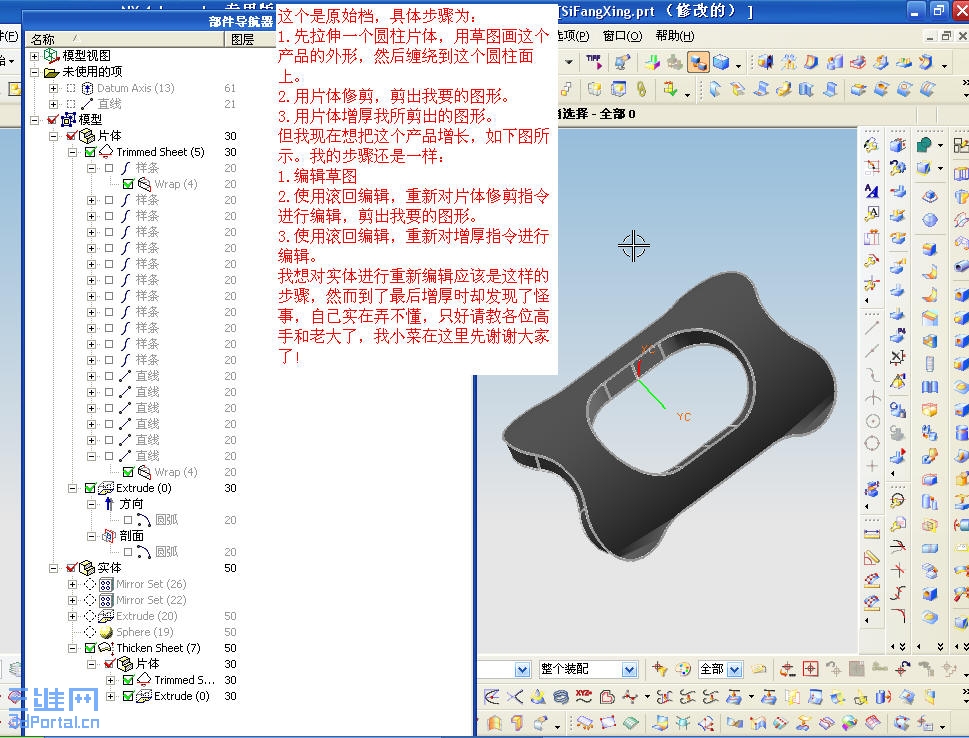Viewport: 969px width, 738px height.
Task: Click the heart-shaped offset curve icon
Action: point(607,697)
